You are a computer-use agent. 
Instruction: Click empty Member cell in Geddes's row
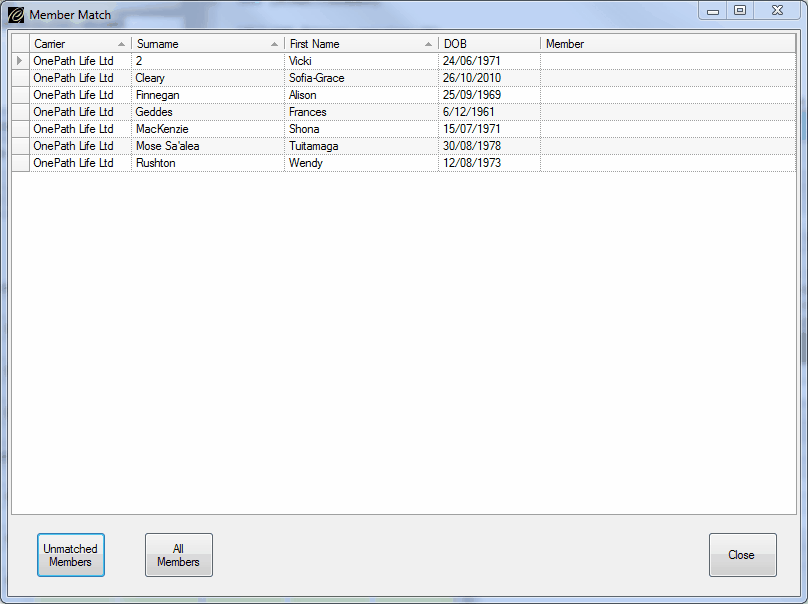(x=668, y=112)
